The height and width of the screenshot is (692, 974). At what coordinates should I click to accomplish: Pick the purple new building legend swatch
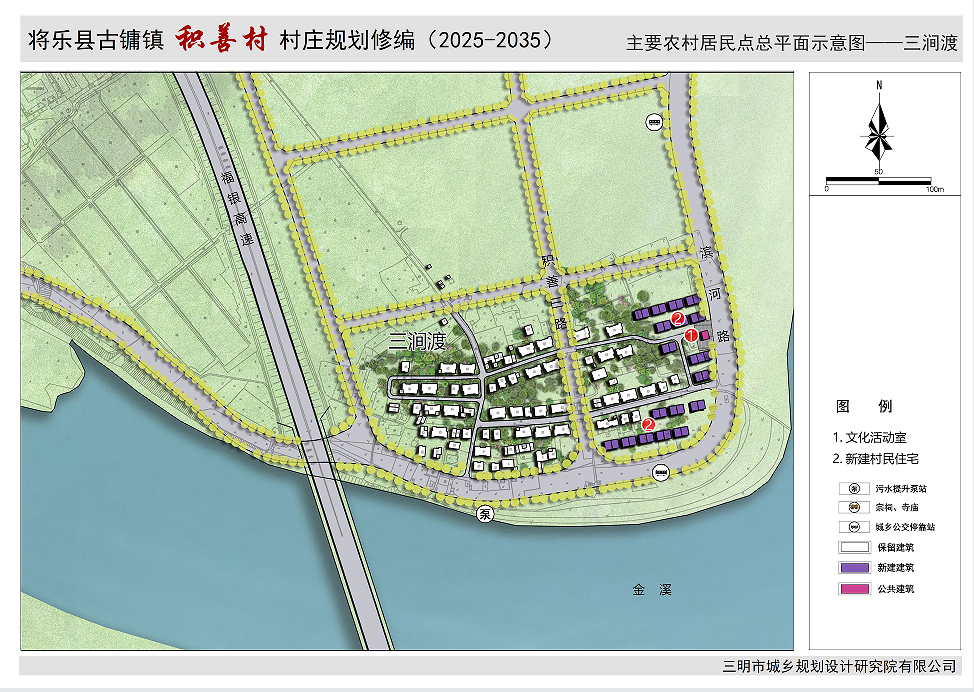click(853, 568)
